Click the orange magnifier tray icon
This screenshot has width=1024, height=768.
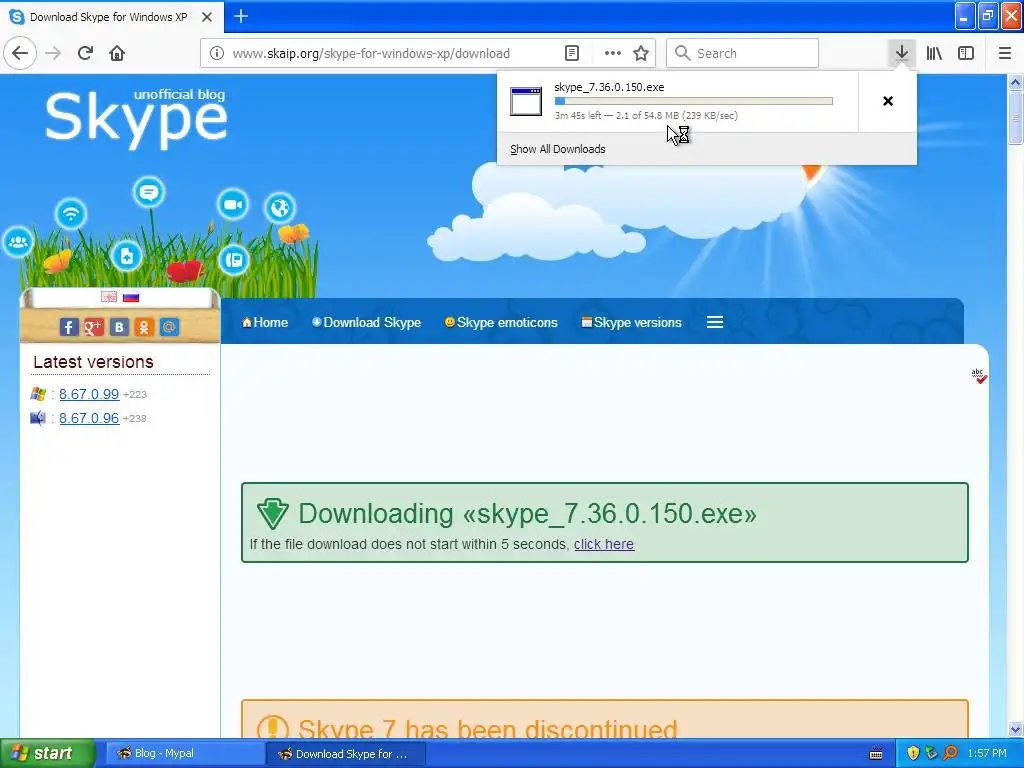tap(950, 754)
